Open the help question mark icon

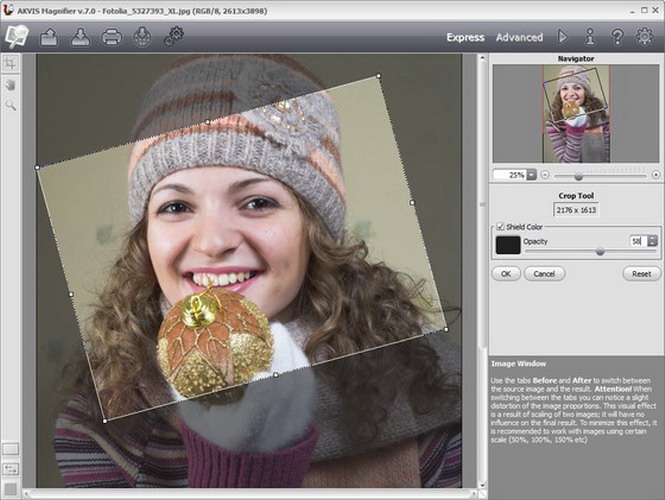[x=618, y=37]
